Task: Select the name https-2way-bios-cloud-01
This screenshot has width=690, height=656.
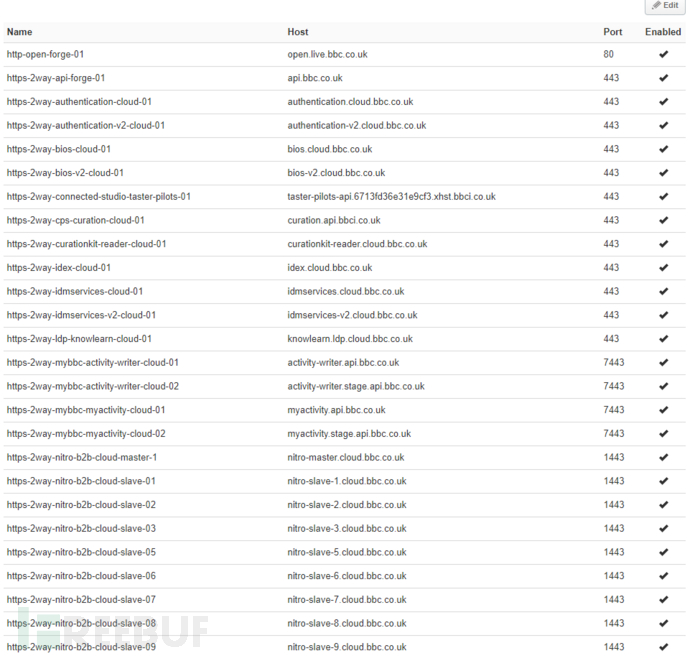Action: click(59, 150)
